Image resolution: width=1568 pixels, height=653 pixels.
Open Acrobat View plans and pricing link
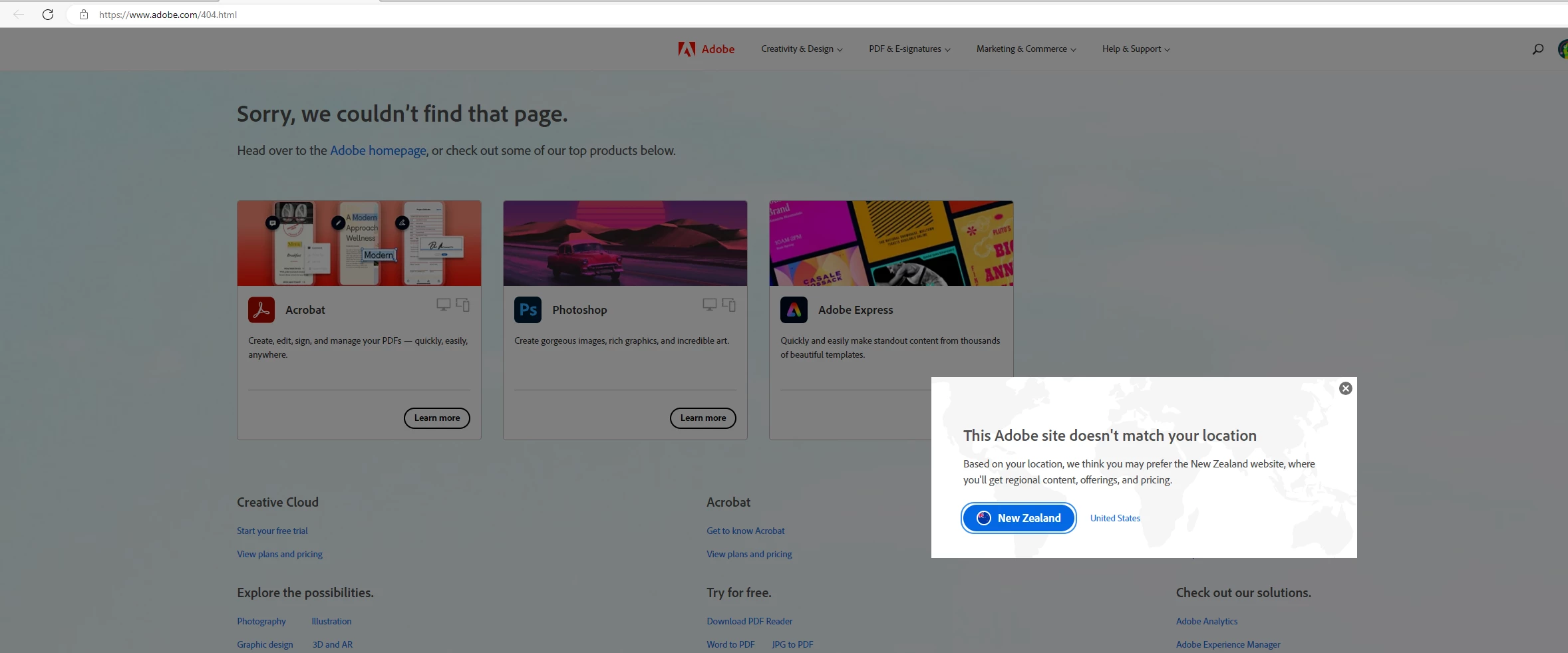click(x=749, y=554)
